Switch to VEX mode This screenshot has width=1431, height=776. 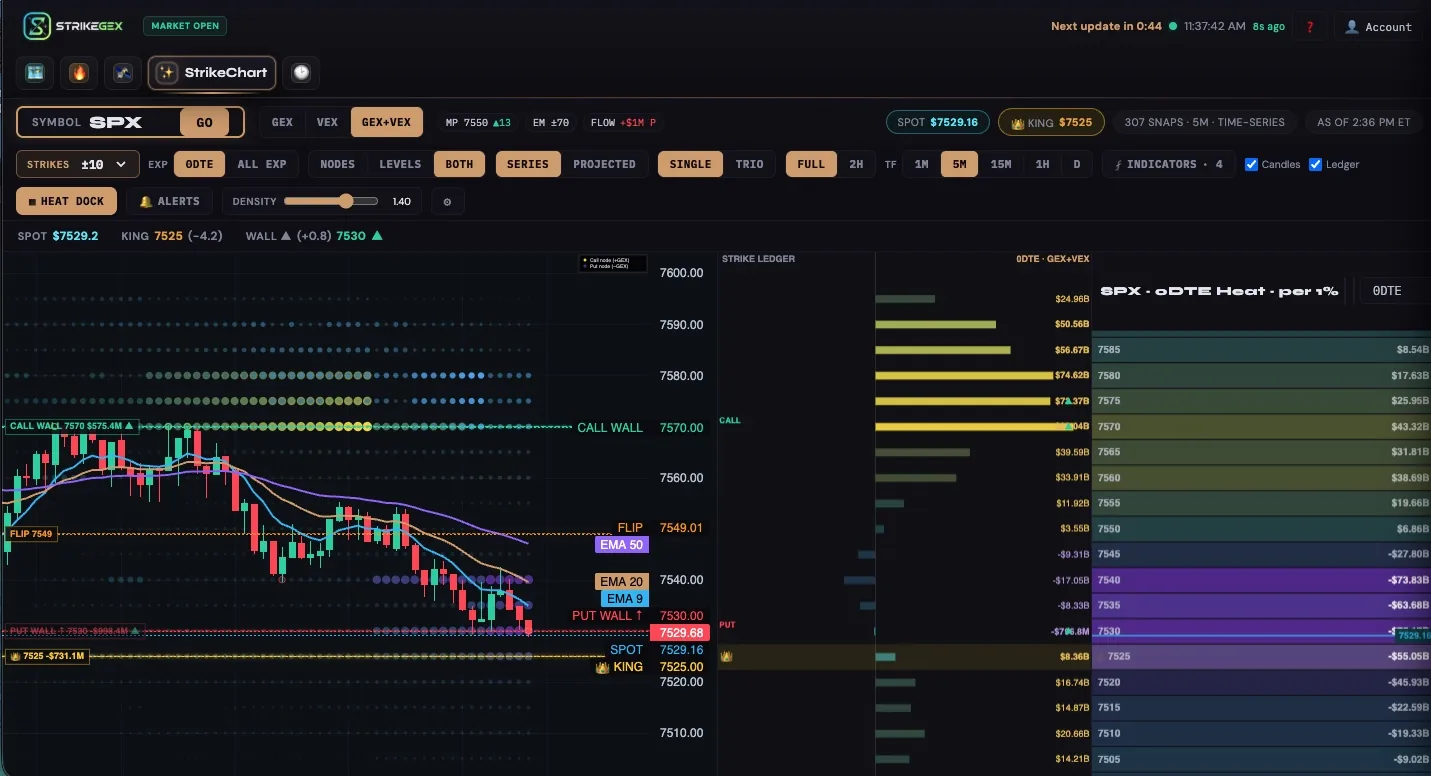(327, 122)
